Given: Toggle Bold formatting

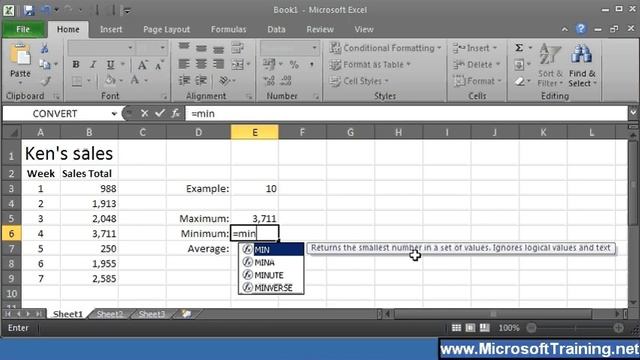Looking at the screenshot, I should coord(76,64).
